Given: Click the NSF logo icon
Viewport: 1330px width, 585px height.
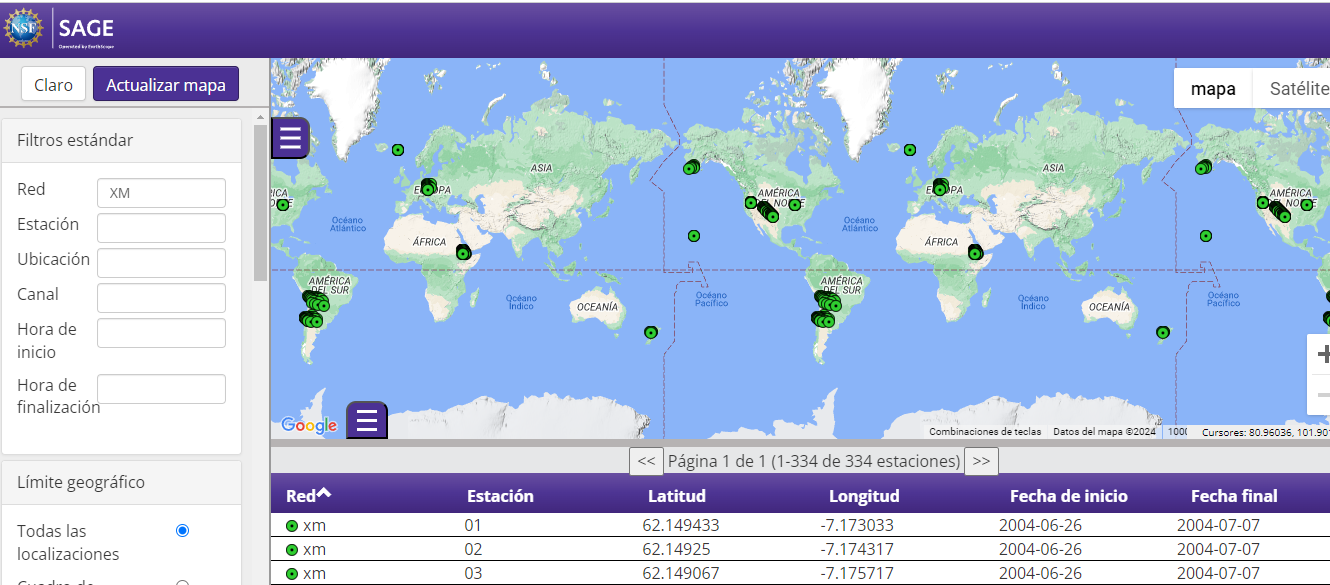Looking at the screenshot, I should 23,28.
